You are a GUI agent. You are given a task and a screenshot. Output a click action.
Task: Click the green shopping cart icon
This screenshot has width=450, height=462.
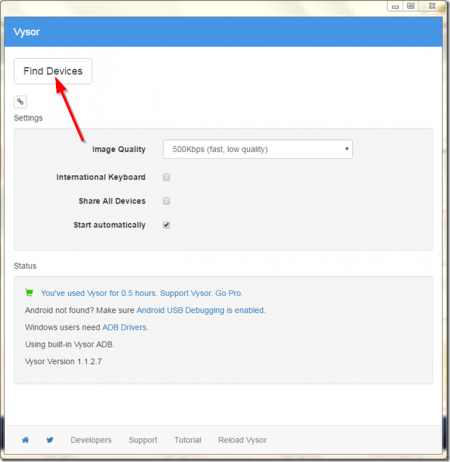pyautogui.click(x=29, y=293)
